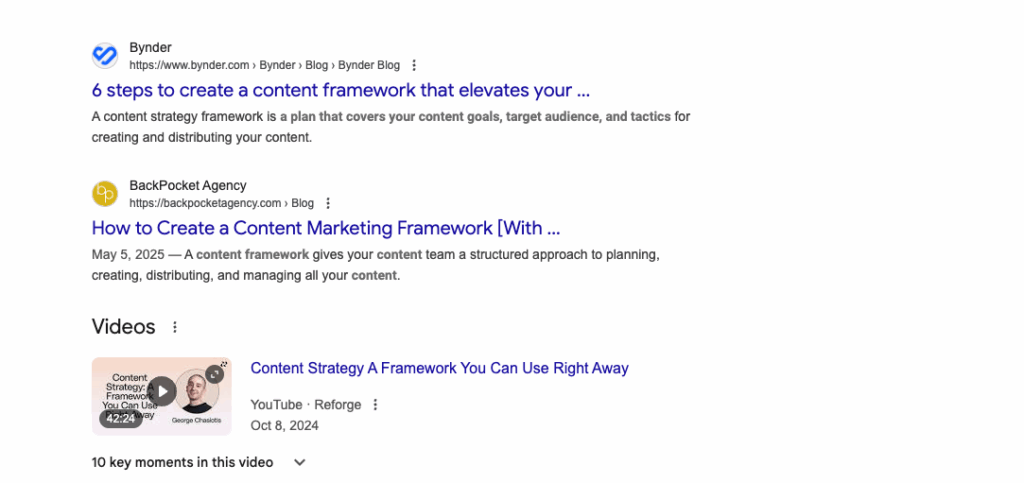This screenshot has width=1024, height=483.
Task: Open three-dot menu beside YouTube · Reforge
Action: (376, 405)
